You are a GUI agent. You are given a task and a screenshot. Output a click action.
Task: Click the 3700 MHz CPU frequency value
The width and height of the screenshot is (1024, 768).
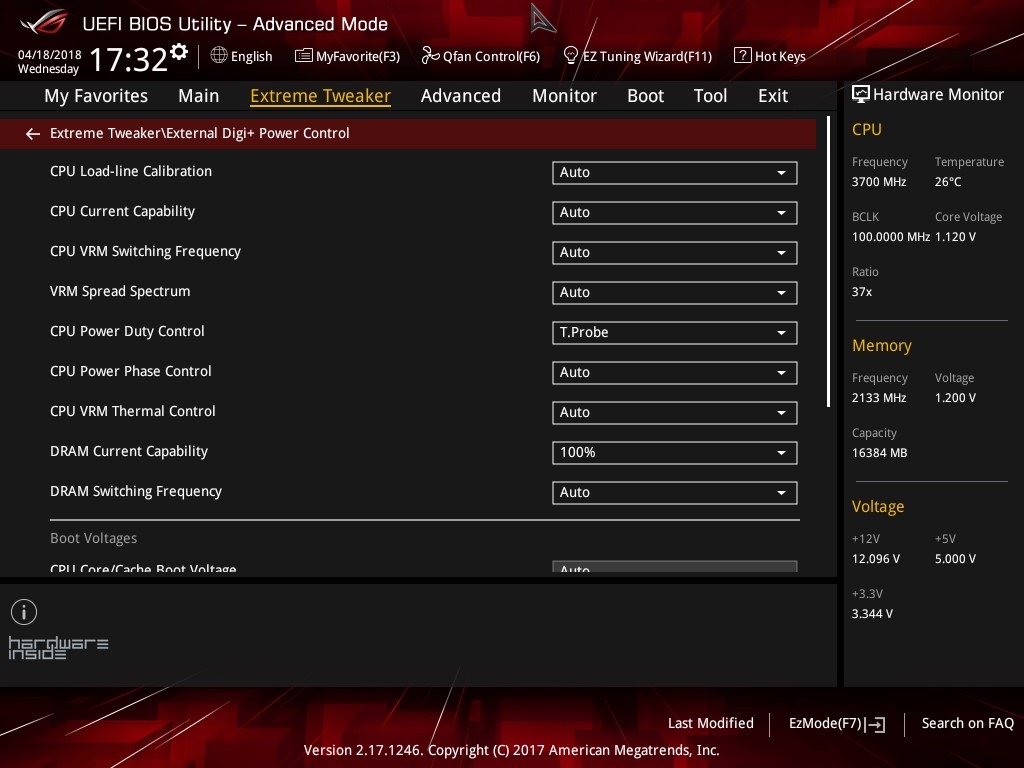879,182
